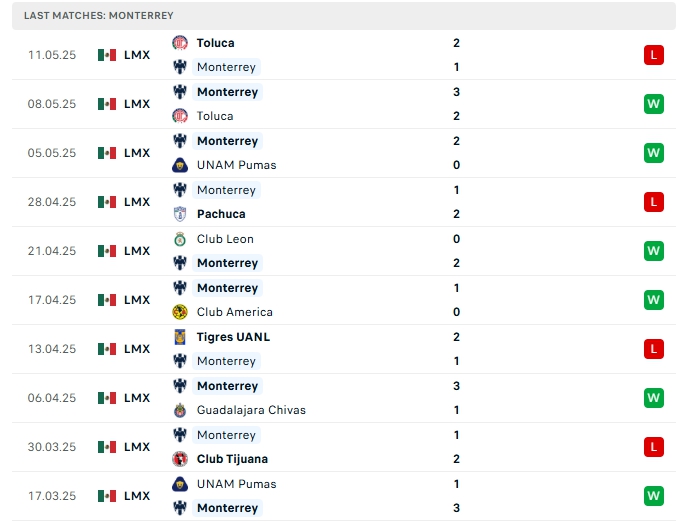The width and height of the screenshot is (688, 523).
Task: Click the LMX league label on the 06.04.25 row
Action: (137, 398)
